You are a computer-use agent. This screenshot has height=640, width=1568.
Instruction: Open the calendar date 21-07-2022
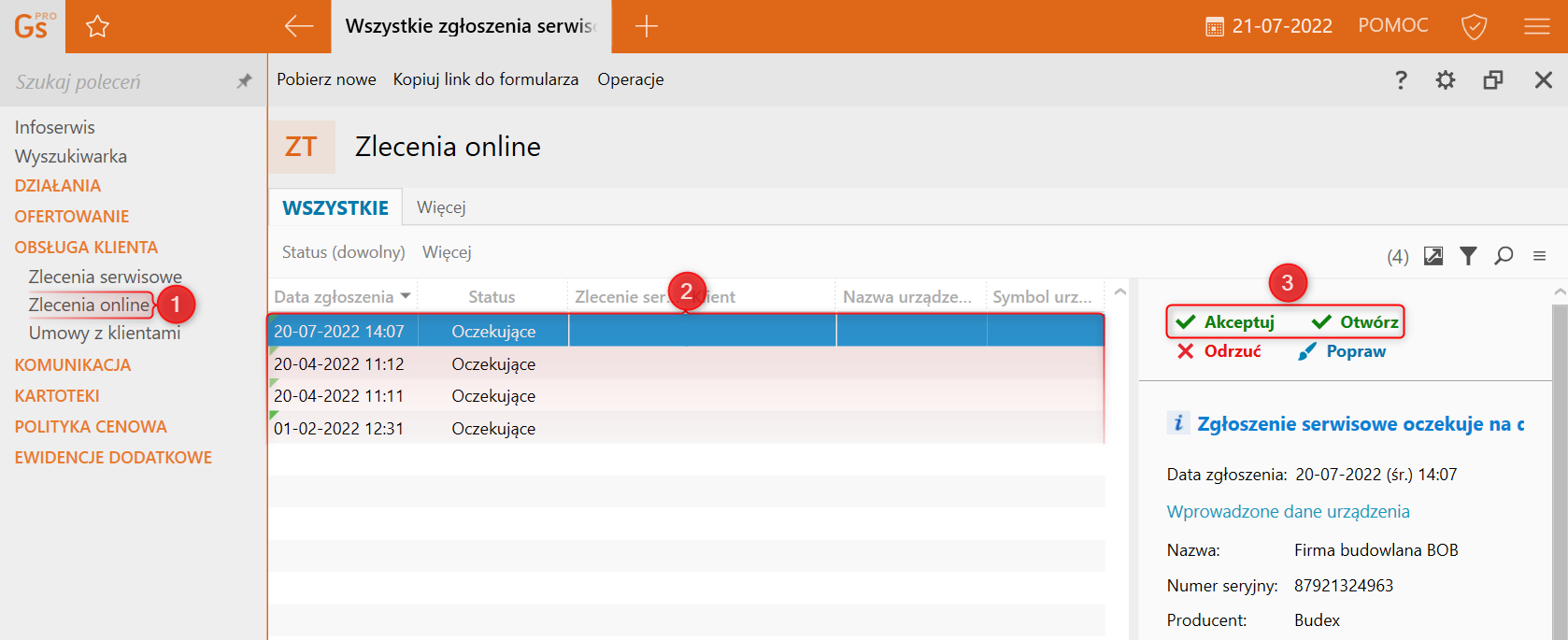1269,26
